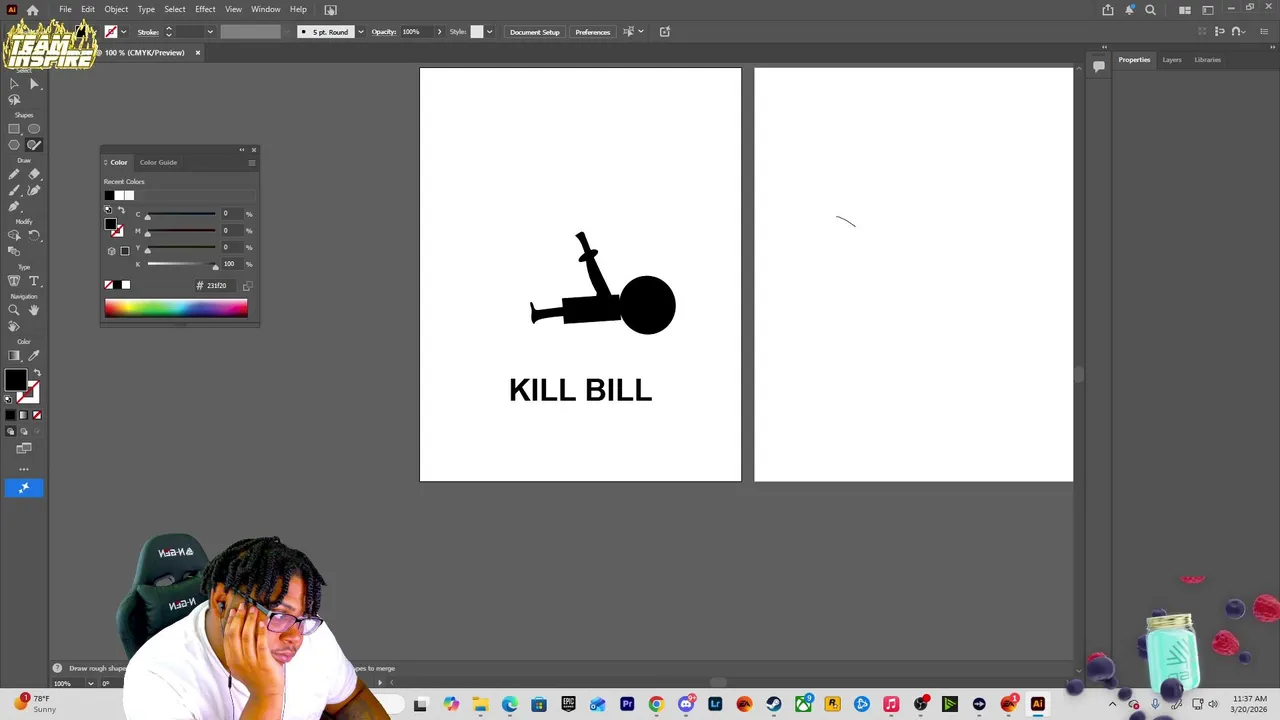Viewport: 1280px width, 720px height.
Task: Select the Gradient tool under Color
Action: coord(14,355)
